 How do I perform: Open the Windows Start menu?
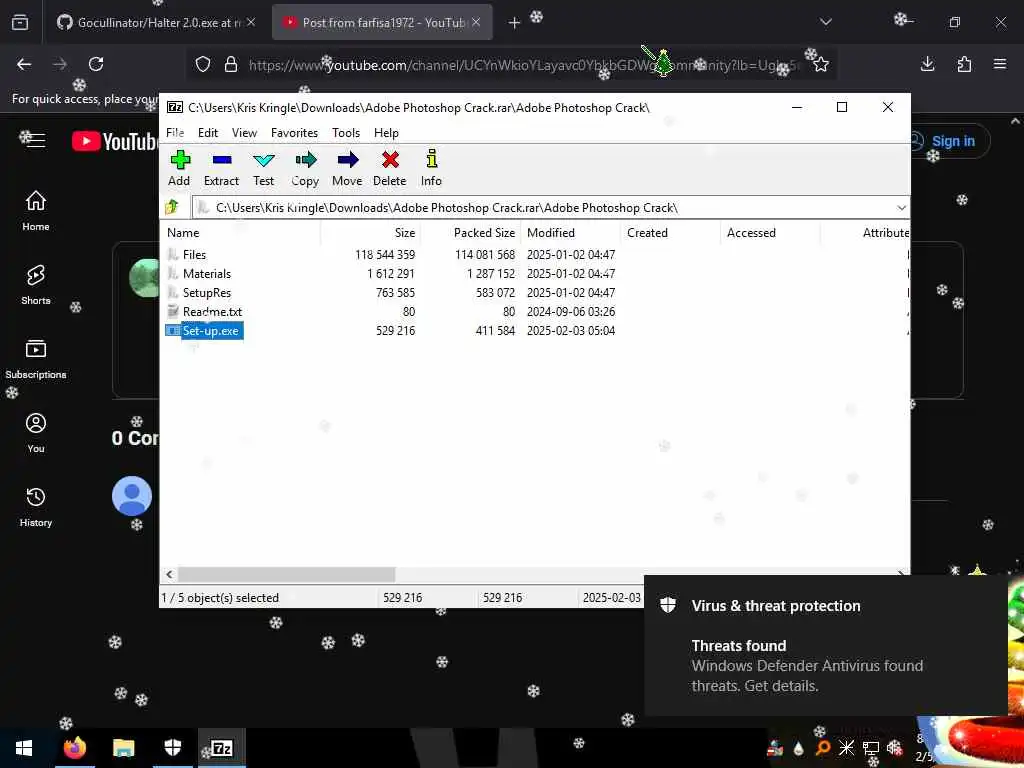24,748
